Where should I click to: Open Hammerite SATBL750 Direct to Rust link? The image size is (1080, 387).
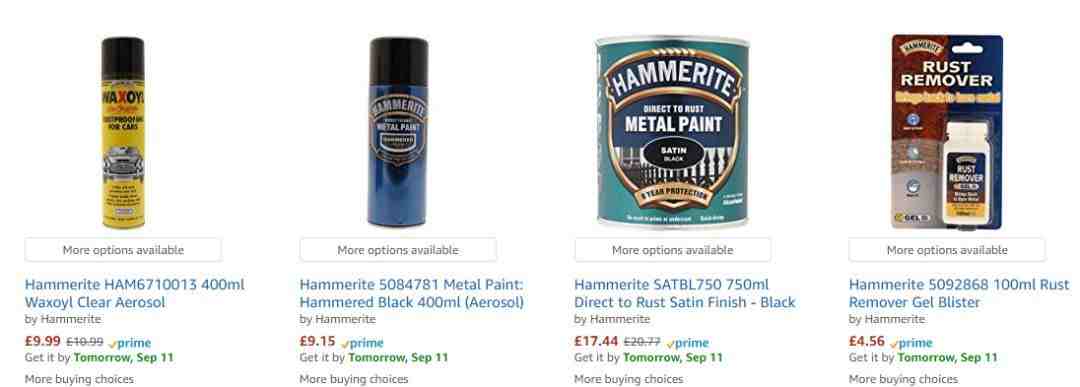point(685,293)
